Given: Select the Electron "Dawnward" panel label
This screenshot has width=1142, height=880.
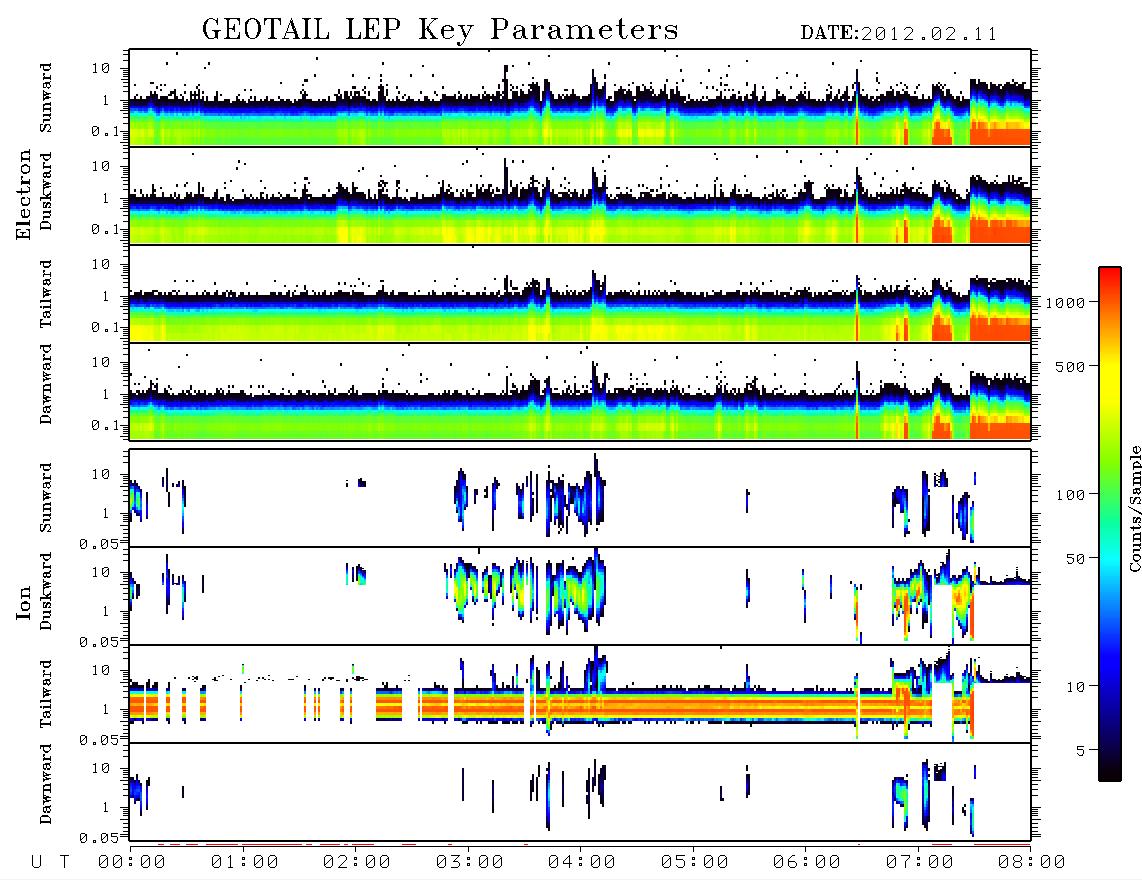Looking at the screenshot, I should (x=45, y=384).
